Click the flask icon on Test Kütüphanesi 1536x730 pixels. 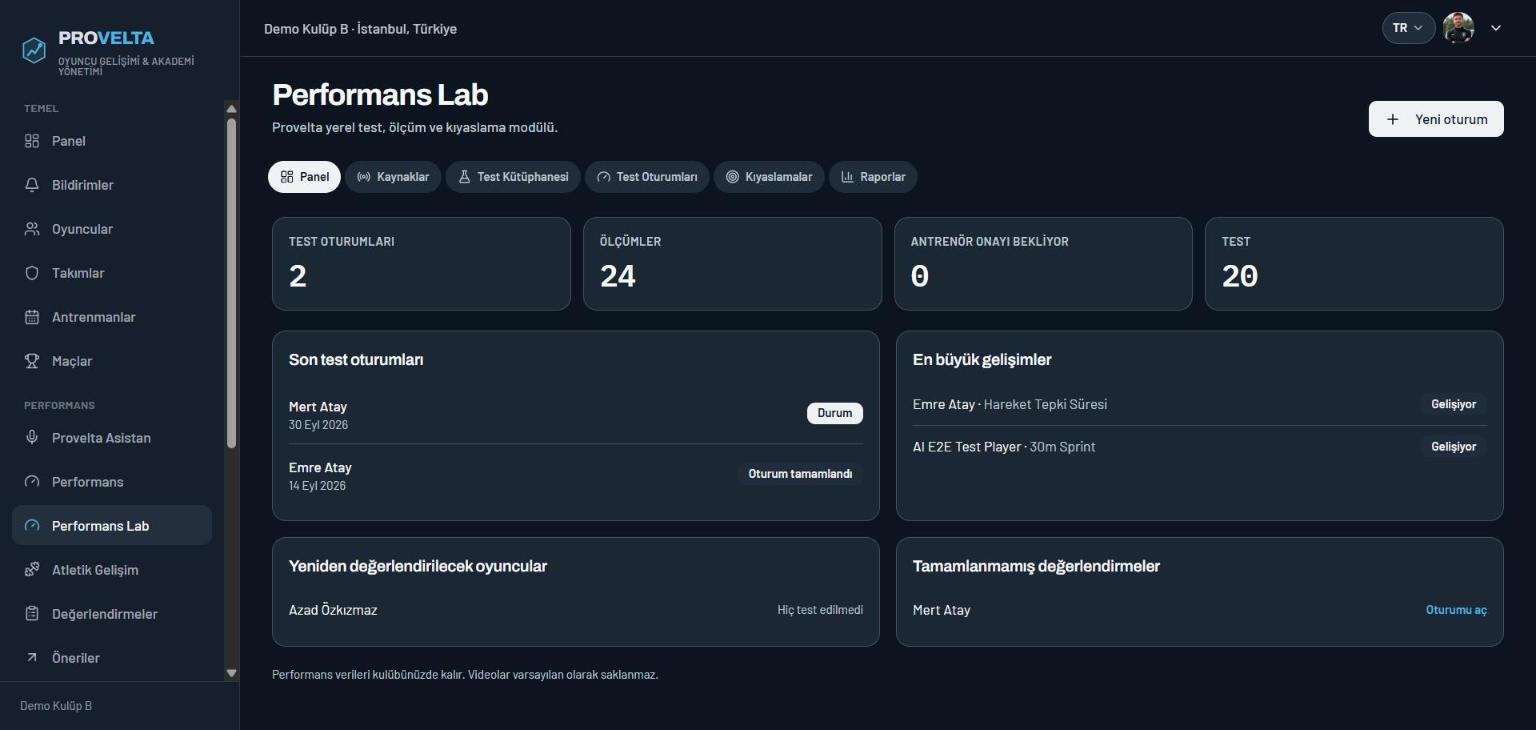(464, 177)
